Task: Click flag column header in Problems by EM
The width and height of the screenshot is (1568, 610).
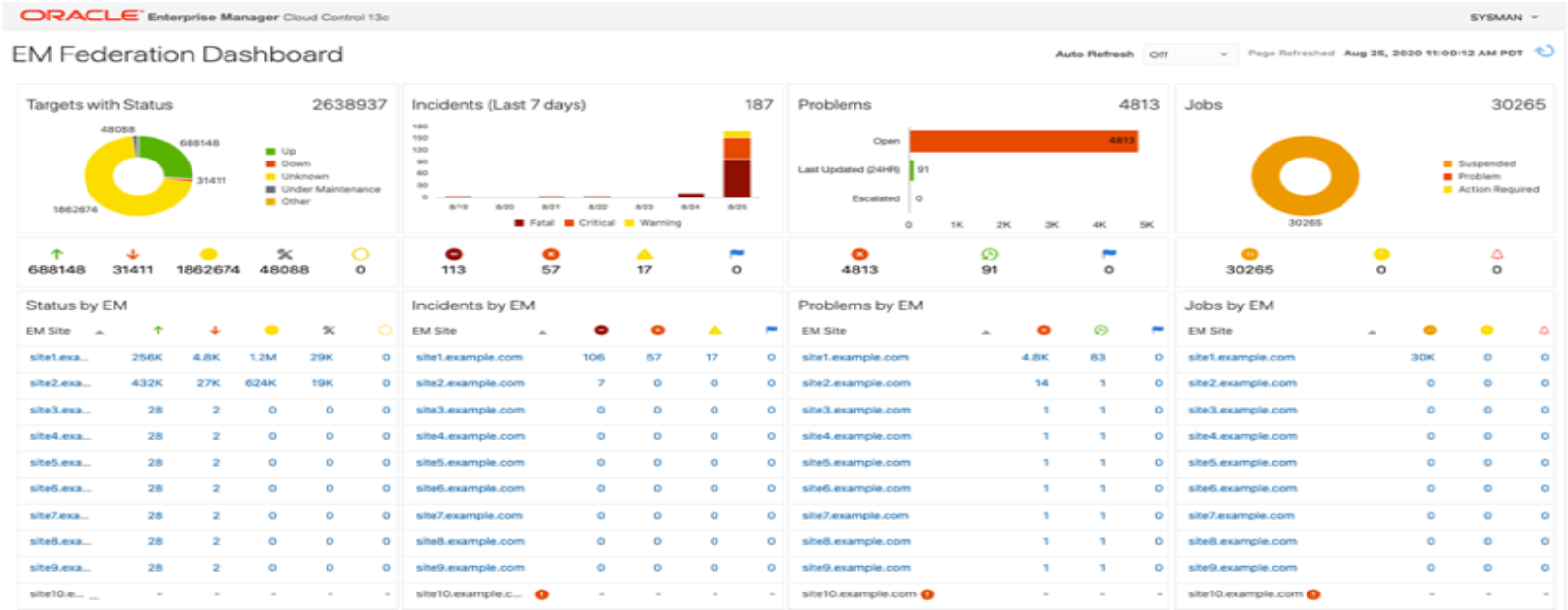Action: pyautogui.click(x=1157, y=331)
